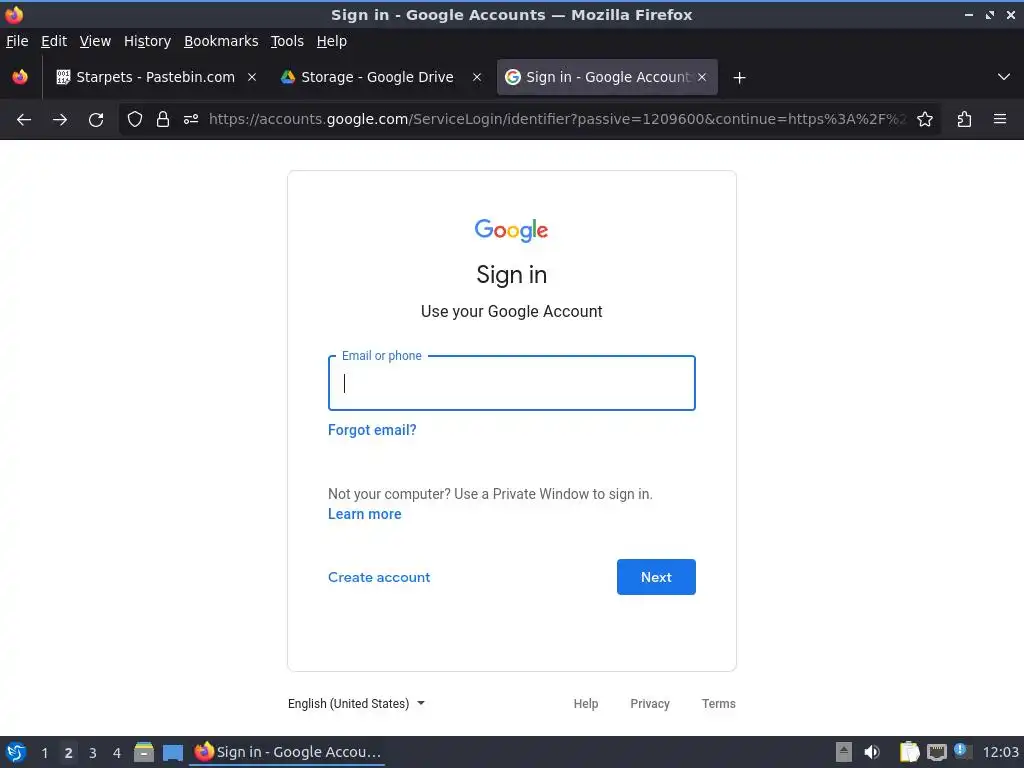Open Firefox View pinned icon
1024x768 pixels.
(x=20, y=77)
